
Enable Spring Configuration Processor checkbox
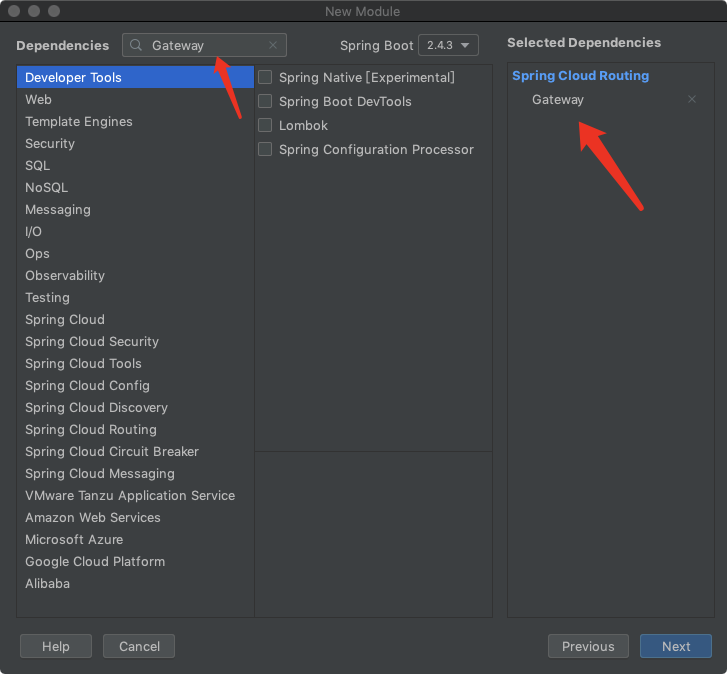[265, 149]
